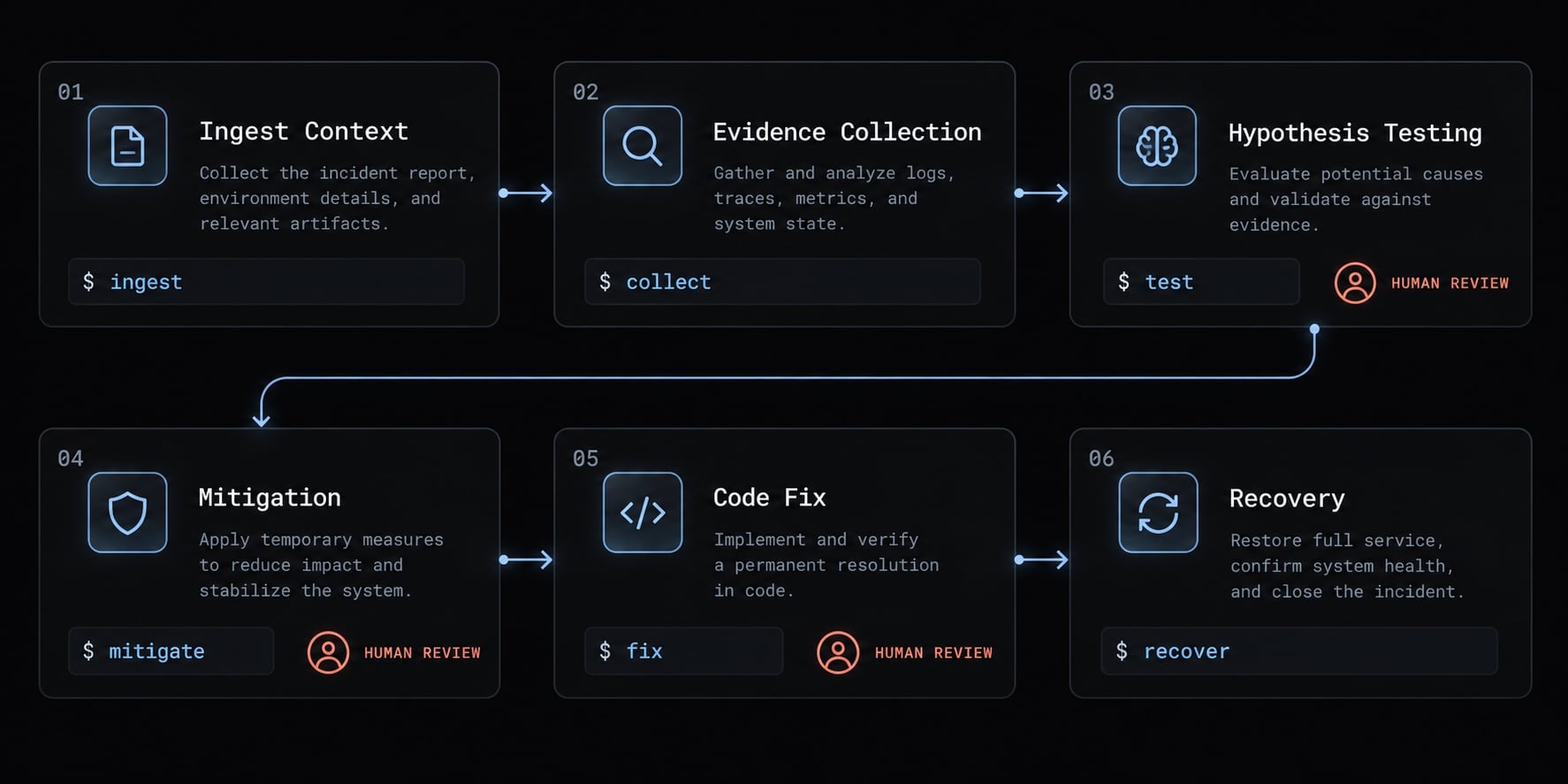Click 'HUMAN REVIEW' label in Hypothesis Testing card
The height and width of the screenshot is (784, 1568).
1450,283
